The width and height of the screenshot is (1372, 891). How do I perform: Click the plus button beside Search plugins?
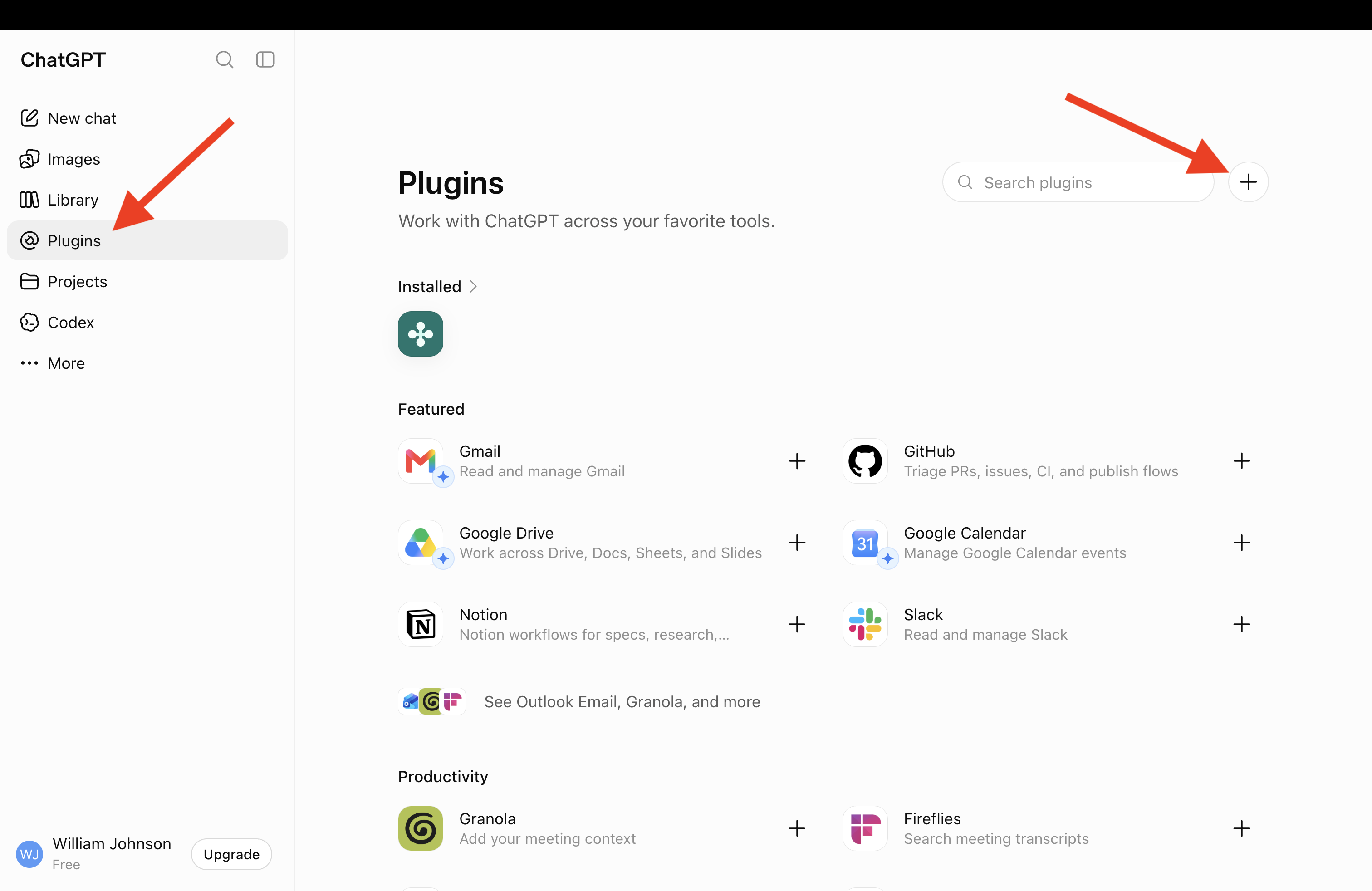click(1248, 182)
